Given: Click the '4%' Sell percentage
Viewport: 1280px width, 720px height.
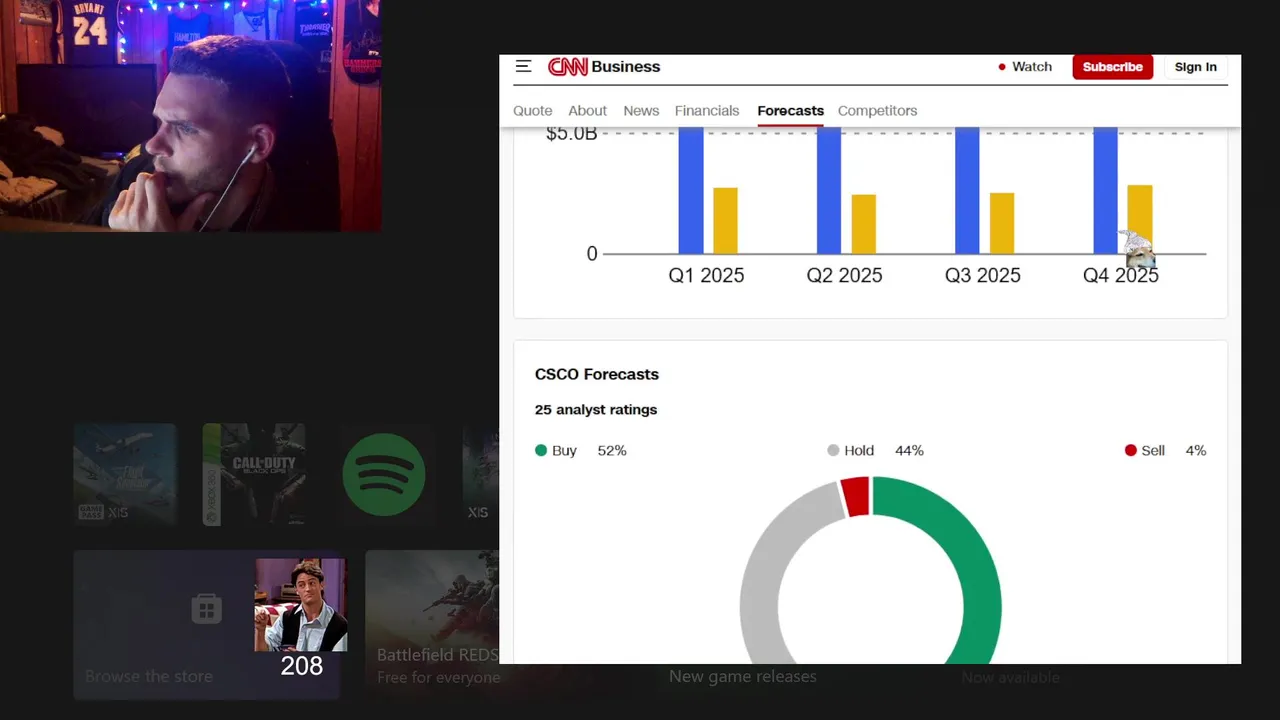Looking at the screenshot, I should 1196,451.
